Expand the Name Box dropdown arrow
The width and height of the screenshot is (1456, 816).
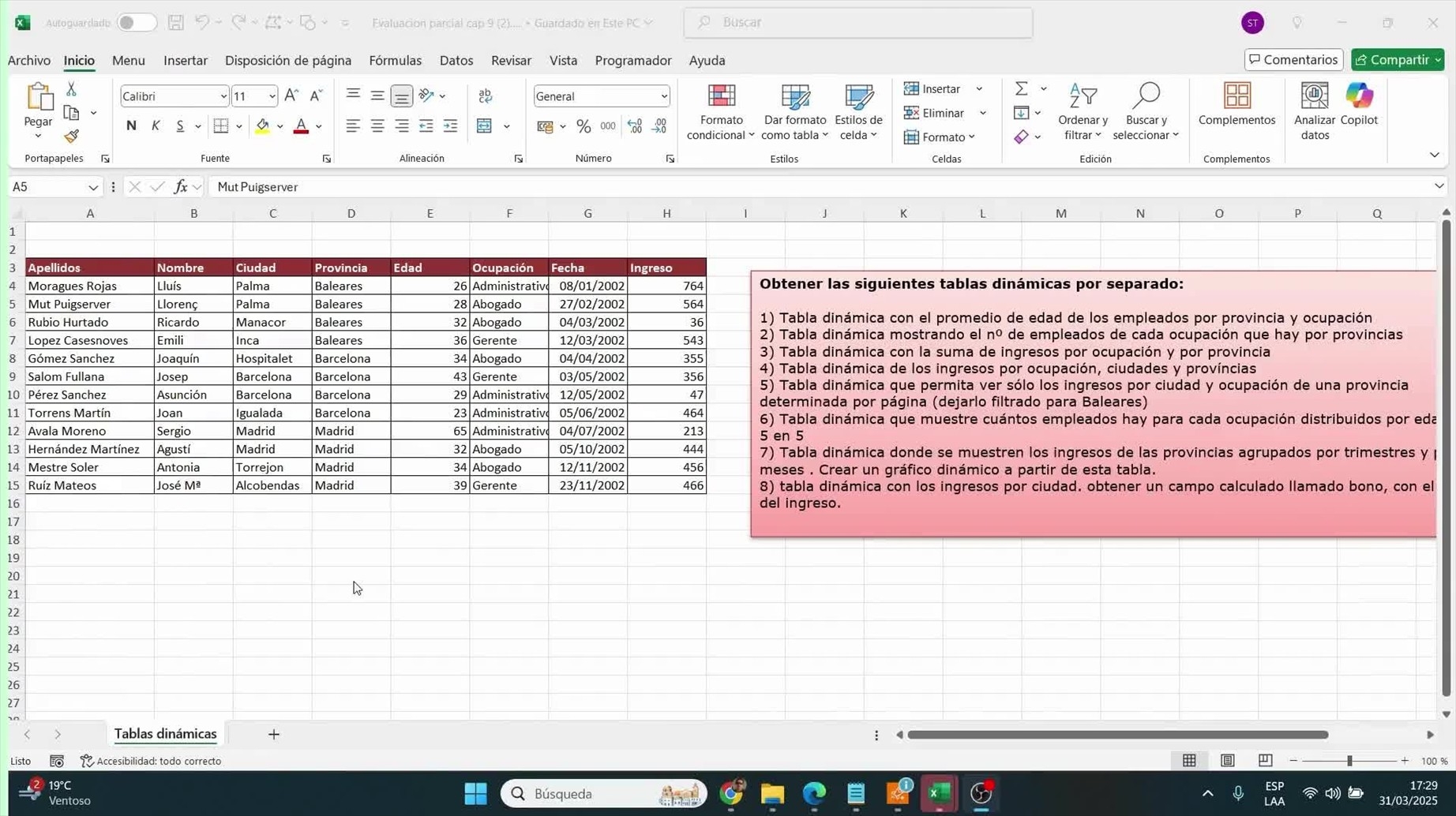(93, 187)
